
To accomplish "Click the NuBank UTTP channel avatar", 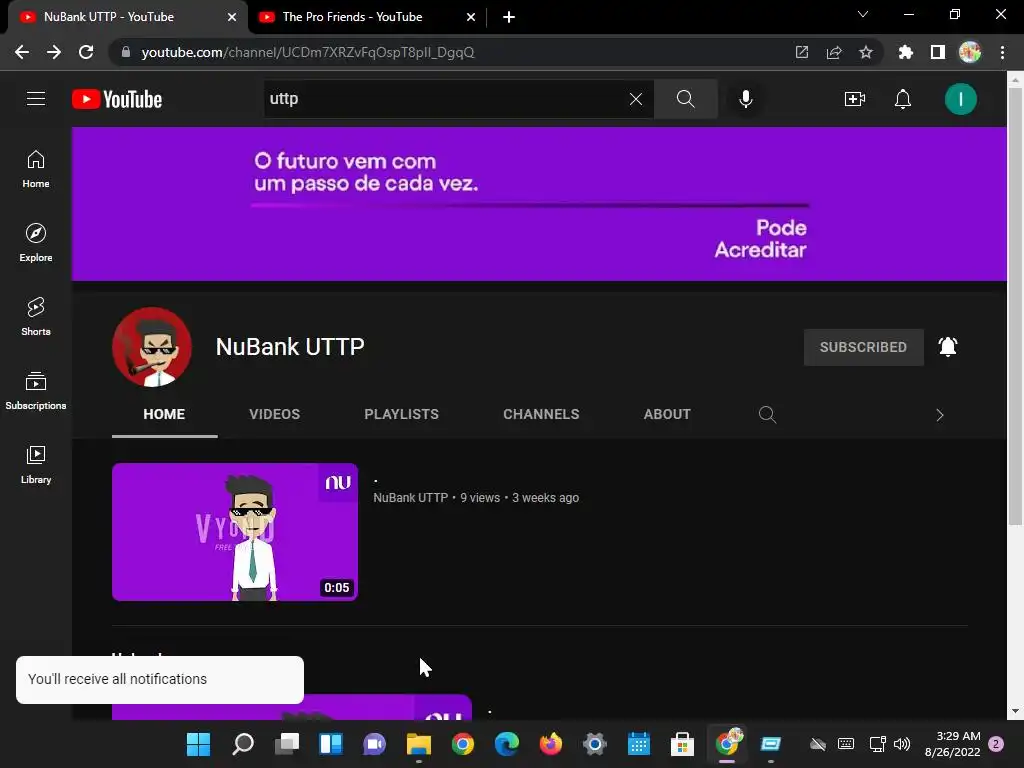I will pos(152,347).
